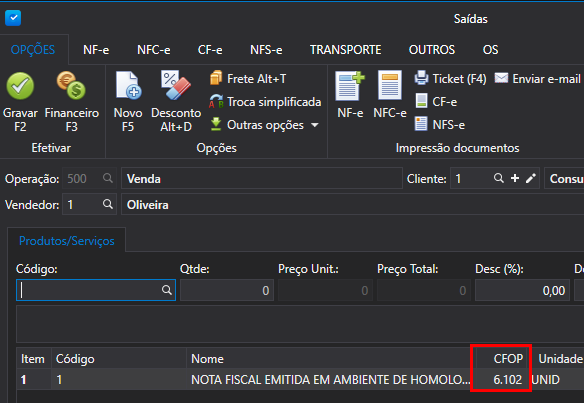Click the blue checkmark app icon

tap(13, 18)
